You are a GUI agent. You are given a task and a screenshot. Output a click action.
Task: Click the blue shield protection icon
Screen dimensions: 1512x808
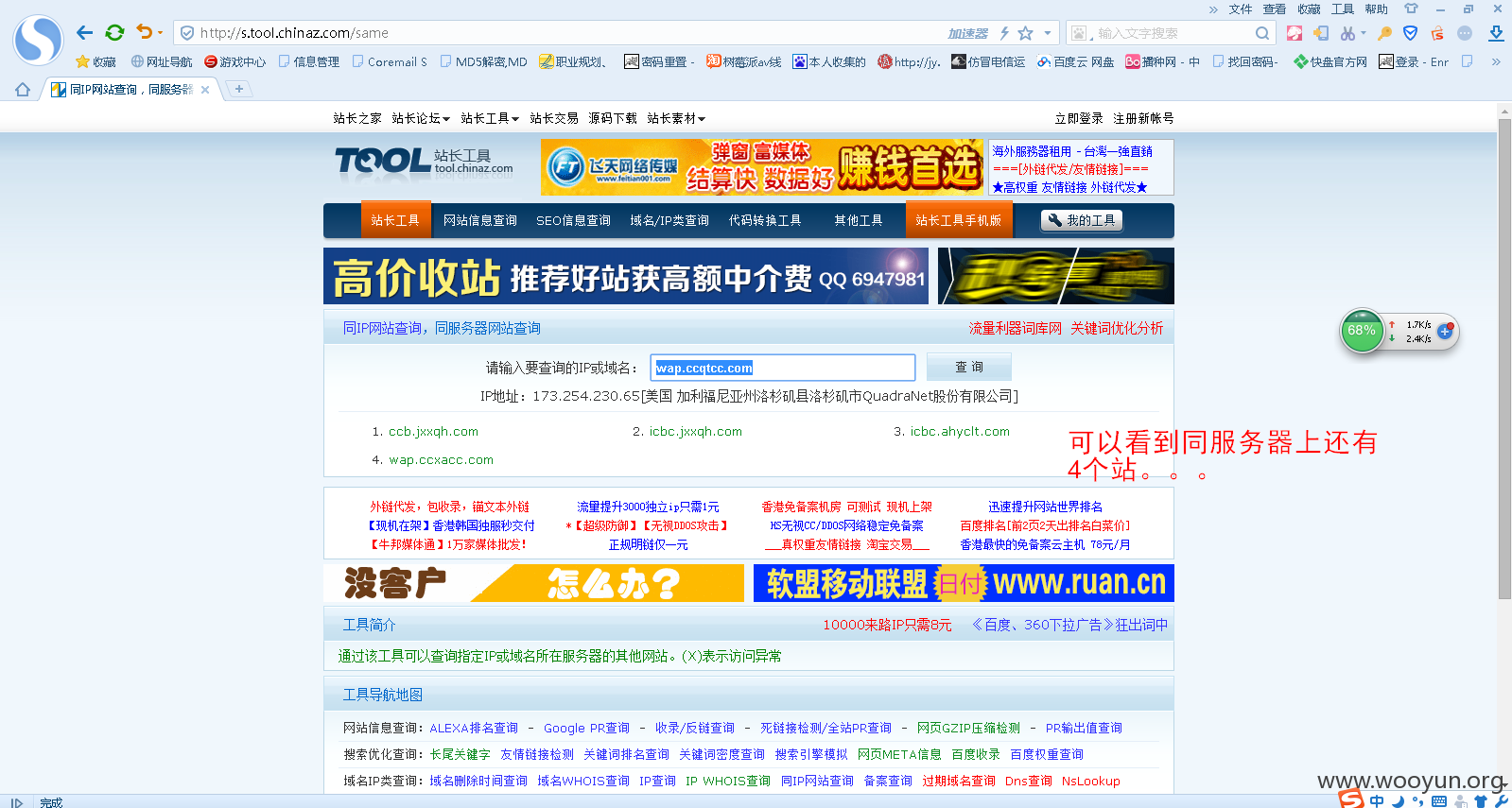[1410, 33]
